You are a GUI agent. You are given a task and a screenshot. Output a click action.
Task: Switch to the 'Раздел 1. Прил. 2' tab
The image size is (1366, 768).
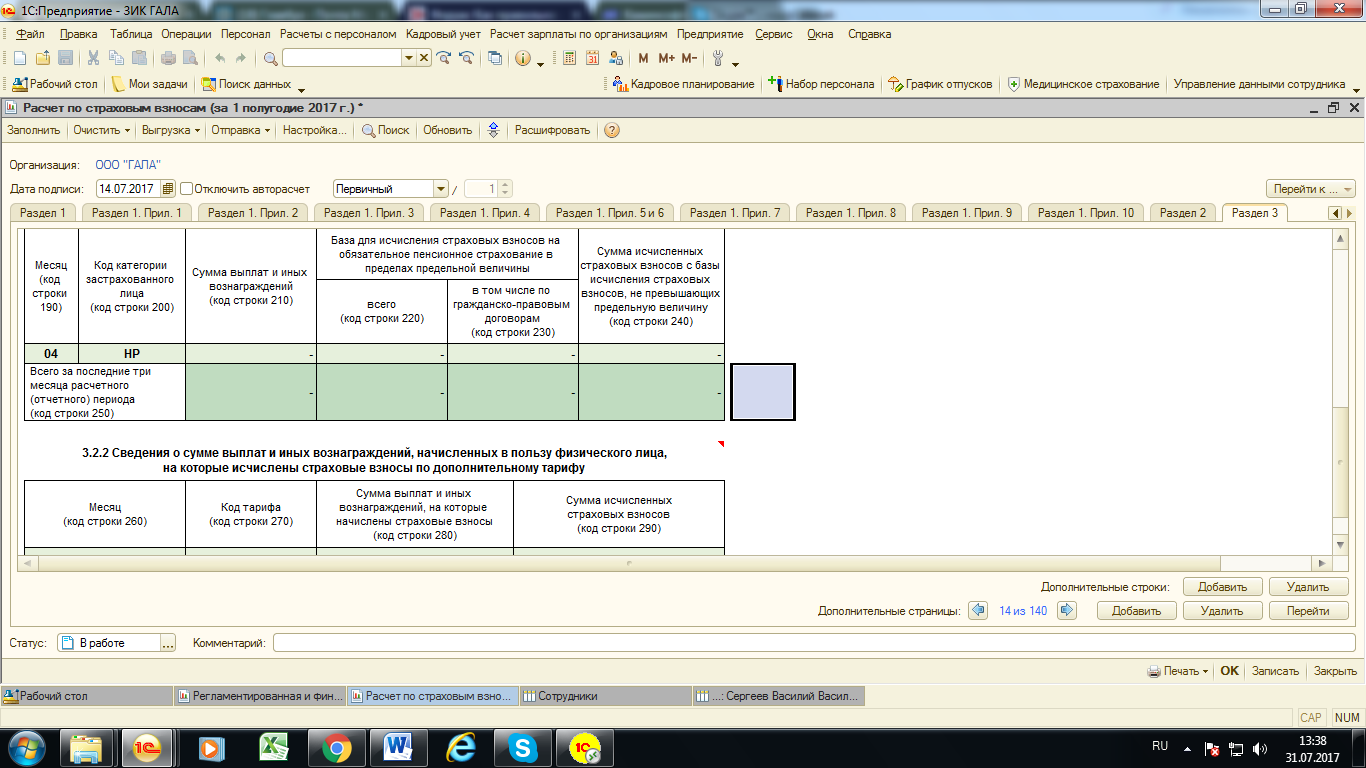point(254,213)
